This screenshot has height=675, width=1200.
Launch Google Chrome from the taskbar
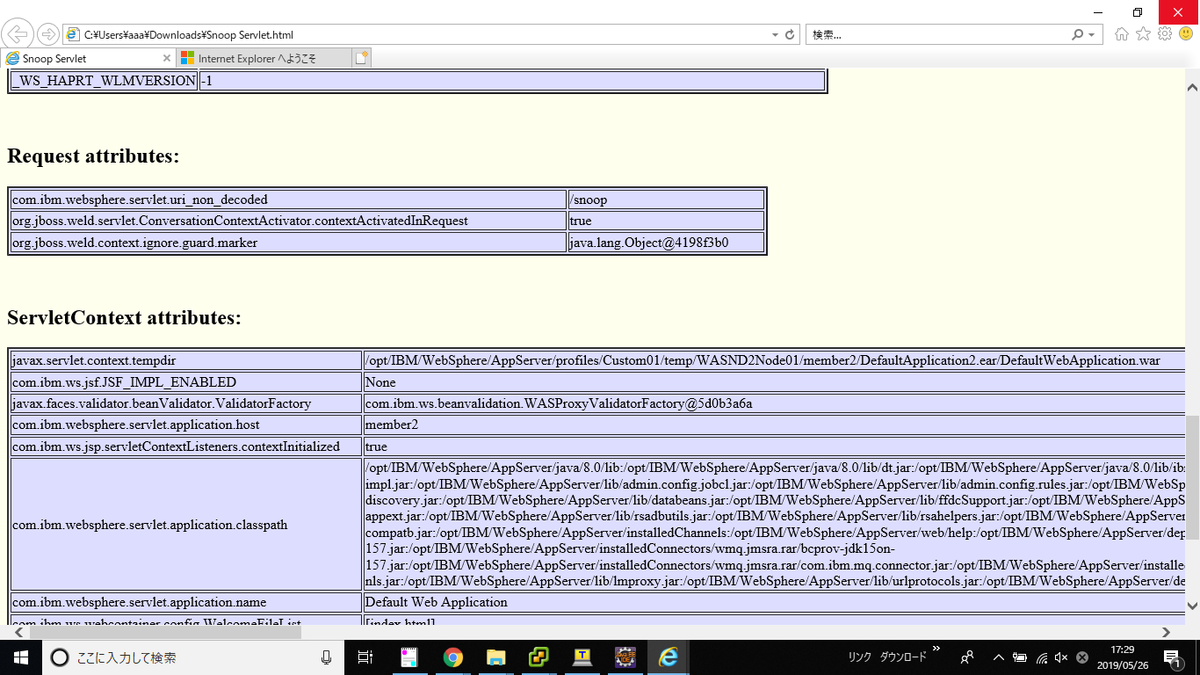pos(452,657)
